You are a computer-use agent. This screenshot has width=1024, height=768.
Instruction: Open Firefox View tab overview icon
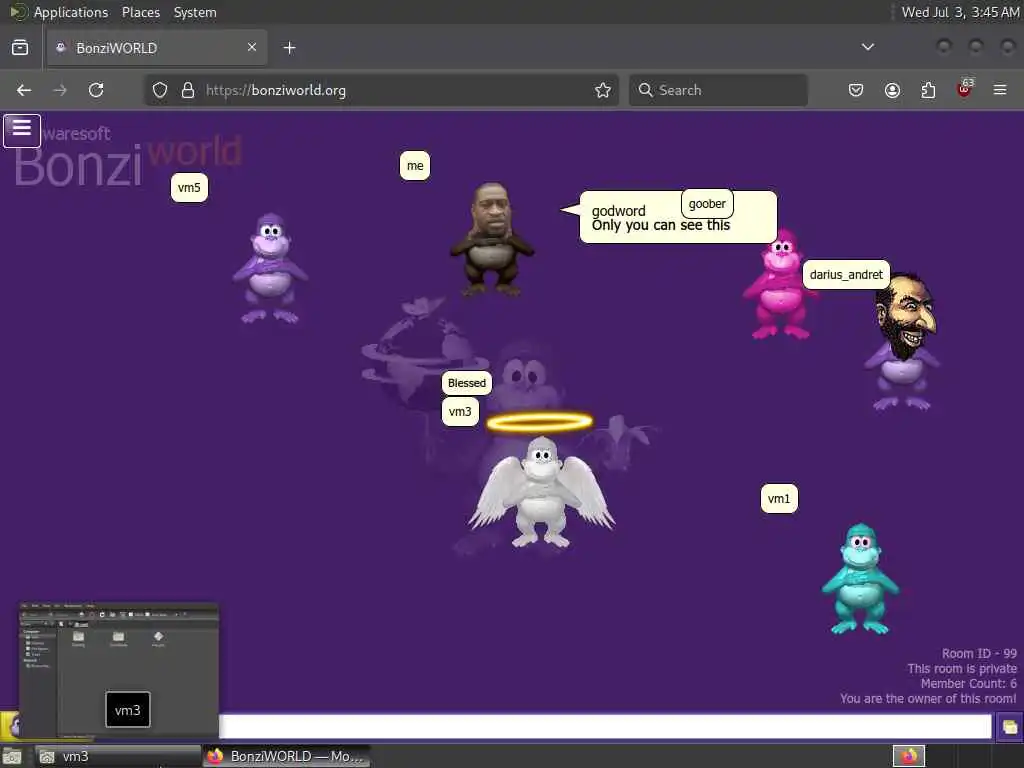click(x=20, y=48)
